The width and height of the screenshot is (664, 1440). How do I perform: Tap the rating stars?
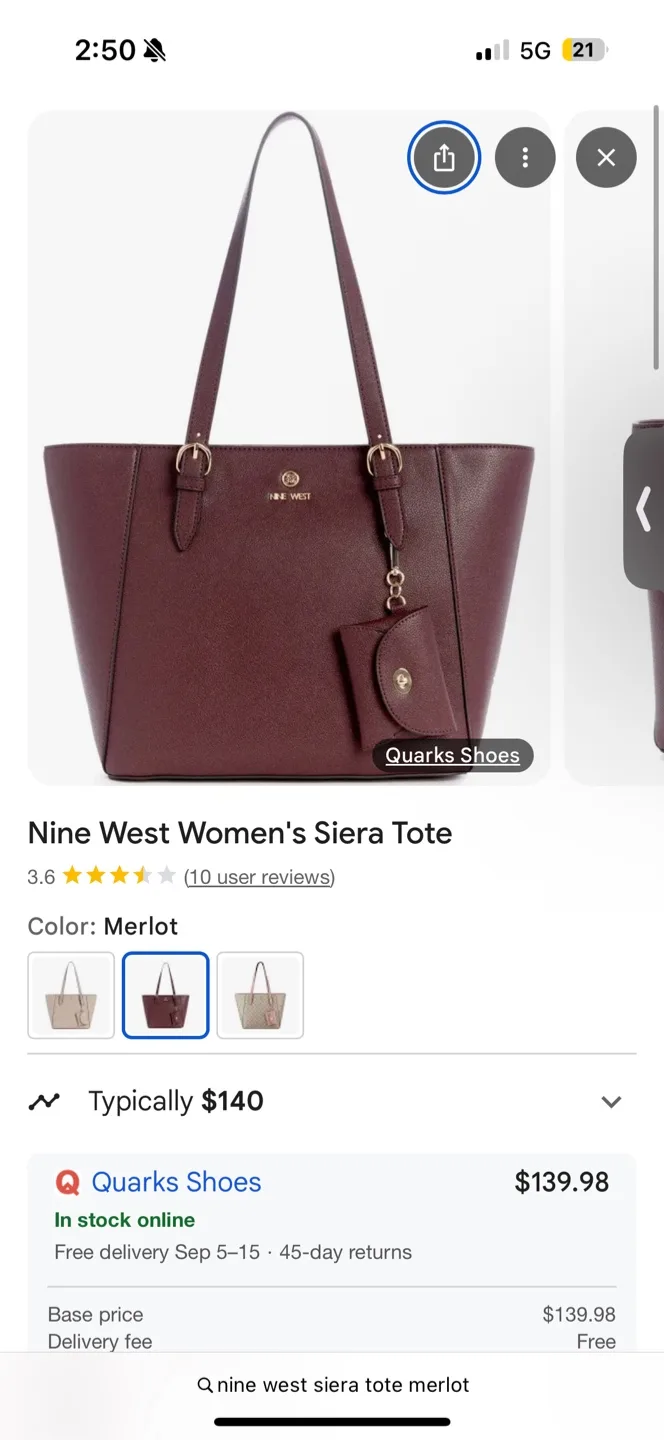tap(119, 877)
